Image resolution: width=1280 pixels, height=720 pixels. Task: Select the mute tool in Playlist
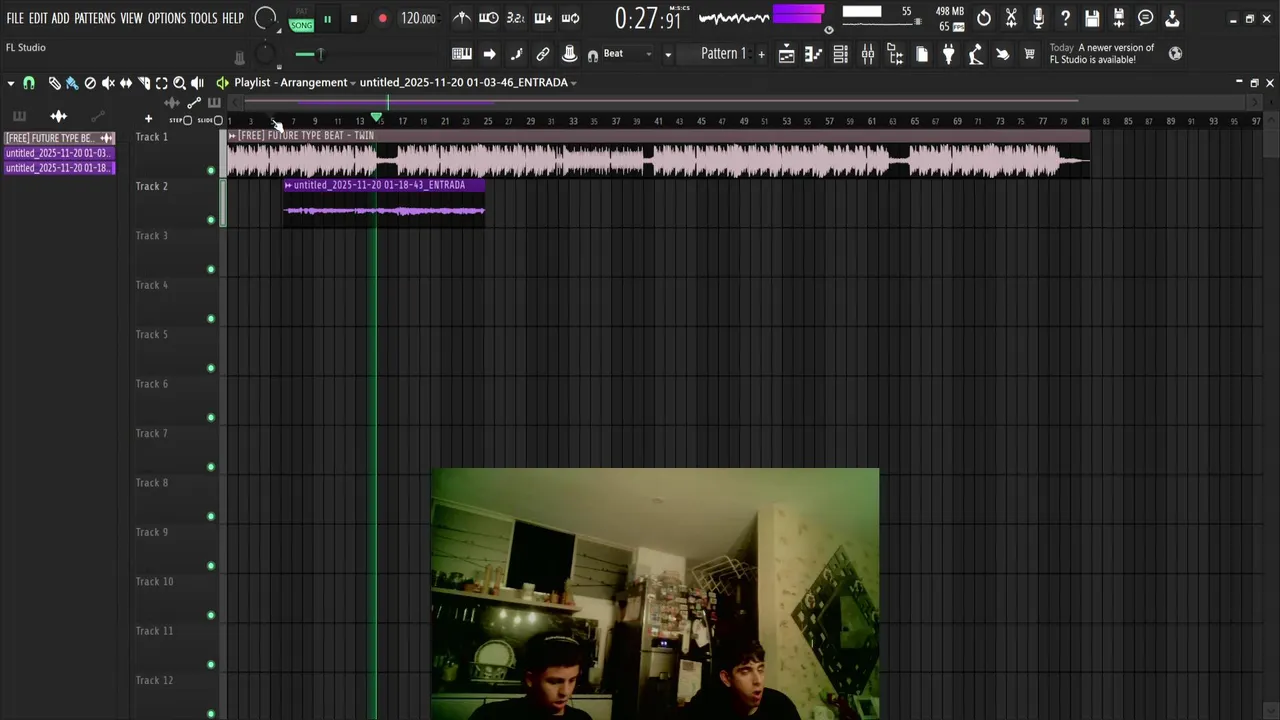[108, 83]
